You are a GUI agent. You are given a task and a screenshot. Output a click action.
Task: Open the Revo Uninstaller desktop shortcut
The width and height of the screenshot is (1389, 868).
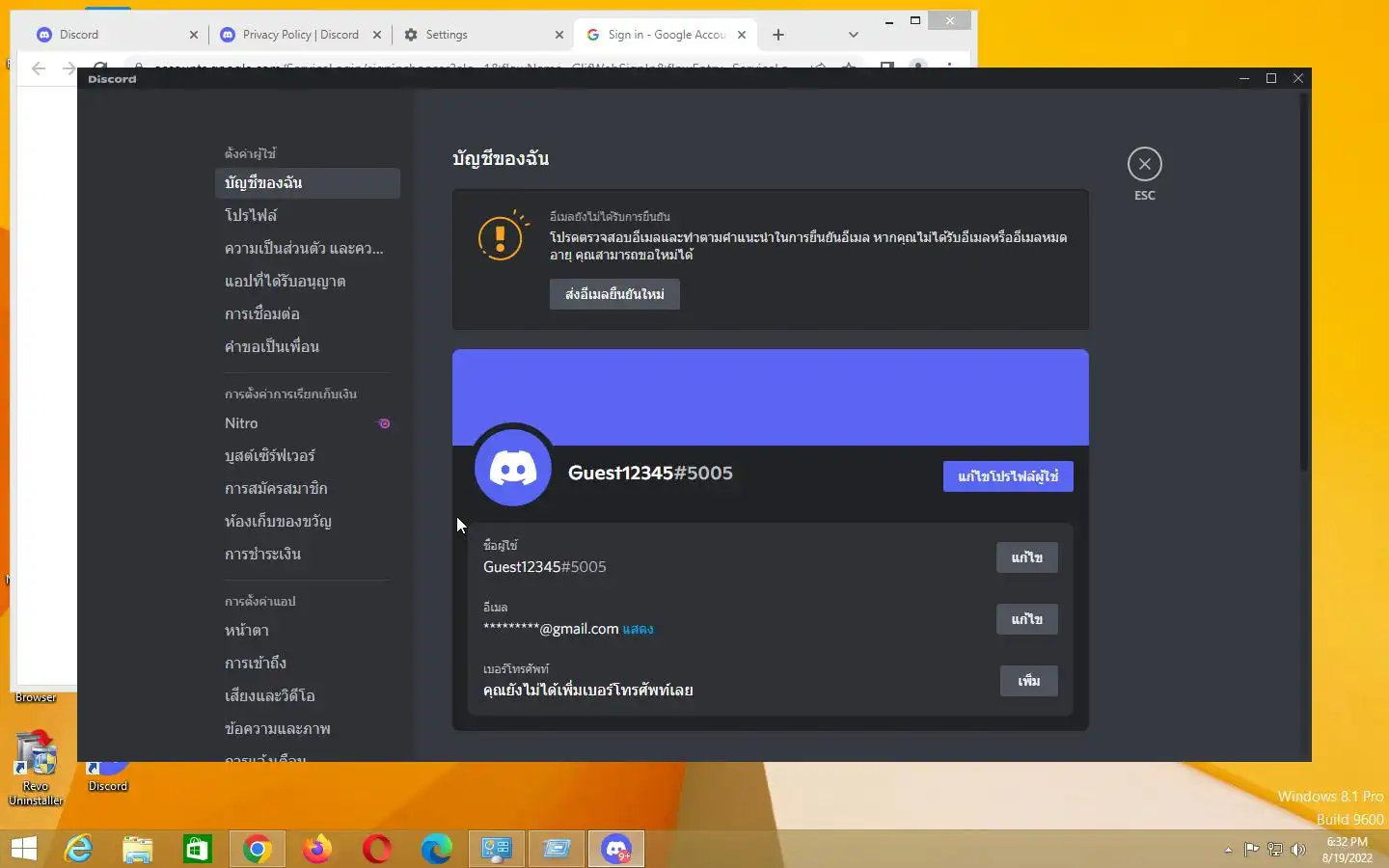pyautogui.click(x=36, y=769)
